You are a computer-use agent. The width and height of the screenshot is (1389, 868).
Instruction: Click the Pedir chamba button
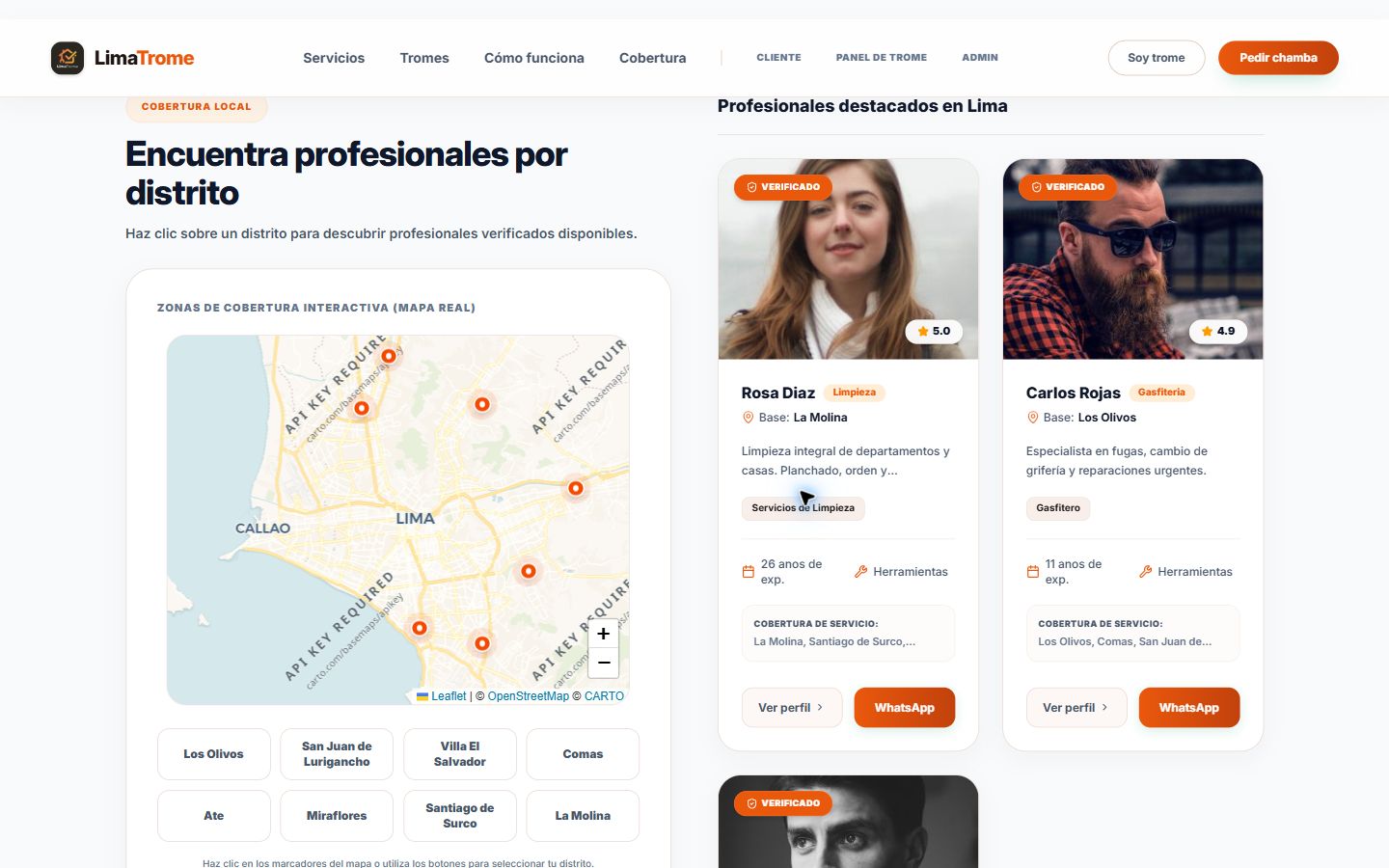pos(1278,58)
